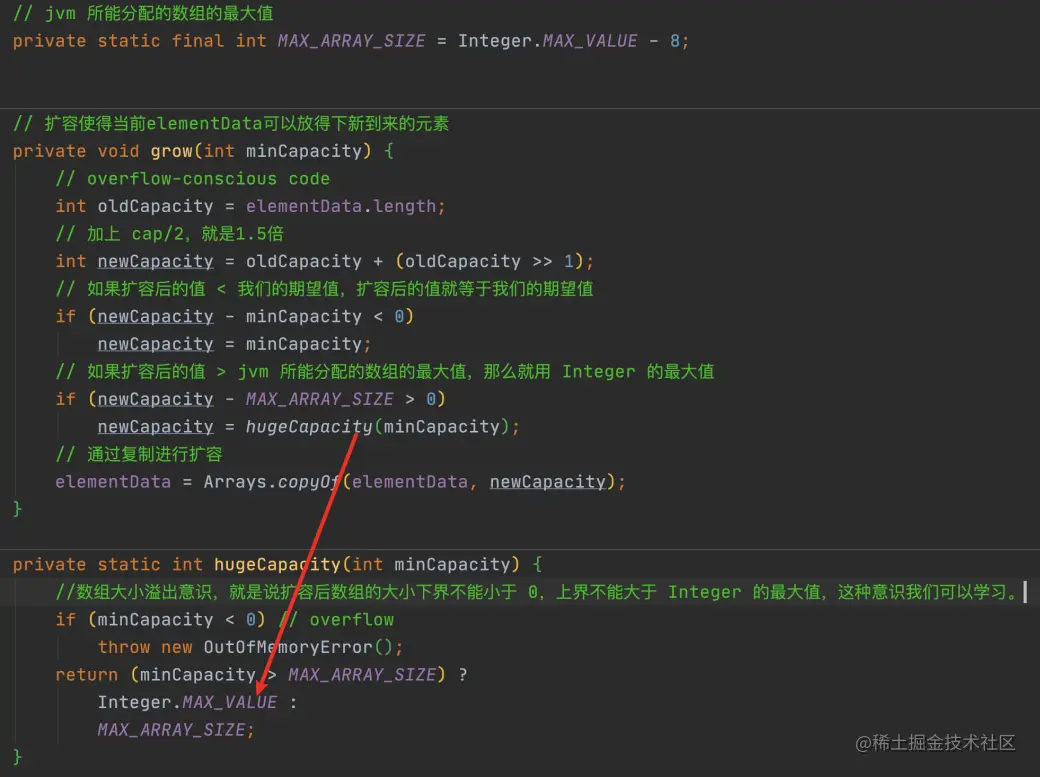The height and width of the screenshot is (777, 1040).
Task: Click hugeCapacity in the method signature
Action: 277,565
